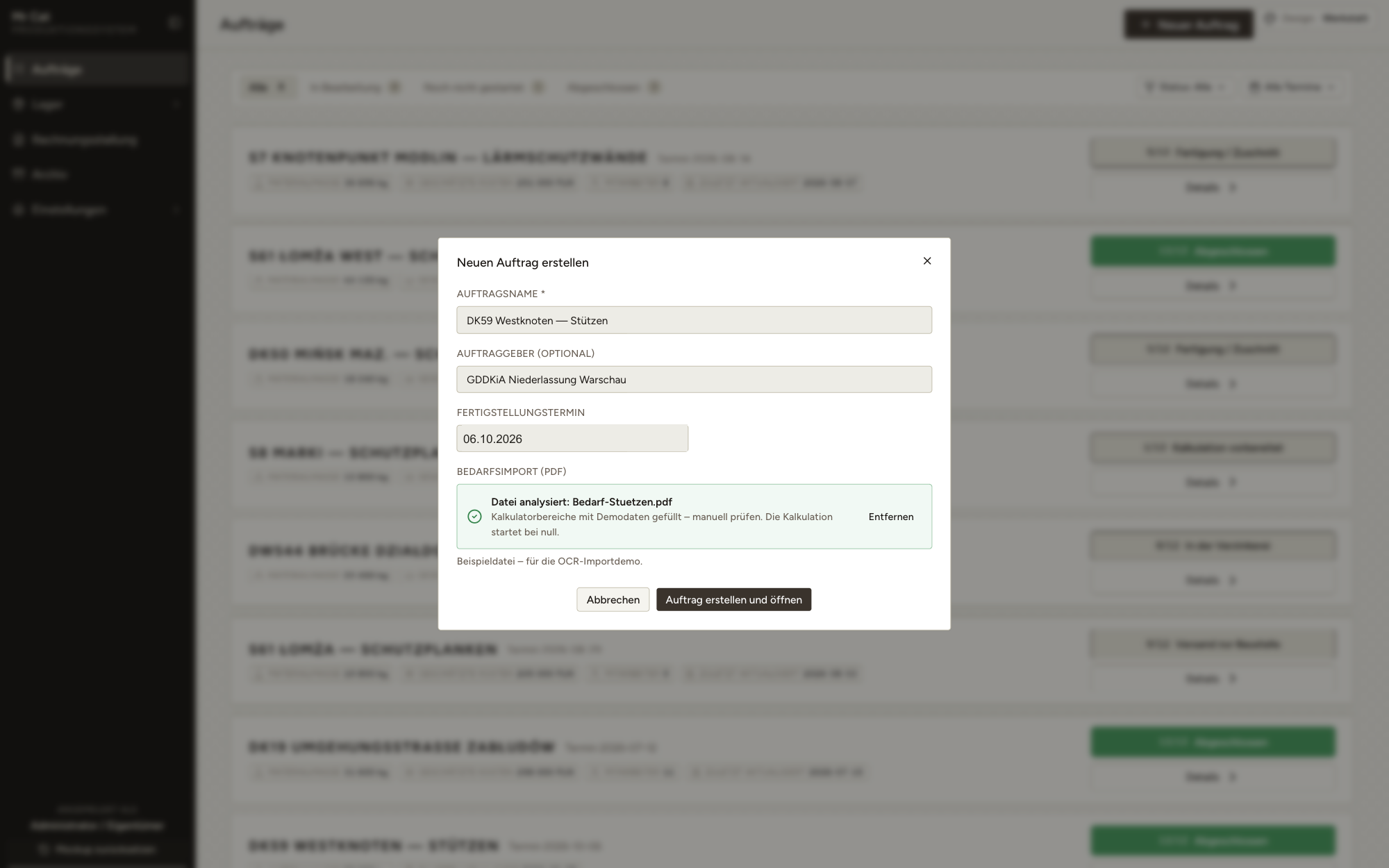Viewport: 1389px width, 868px height.
Task: Open Rechnungsstellung in the blurred sidebar
Action: pos(97,140)
